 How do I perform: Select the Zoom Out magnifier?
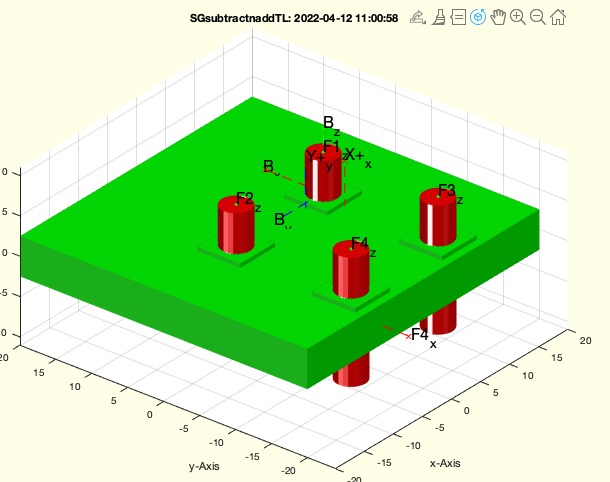(538, 17)
